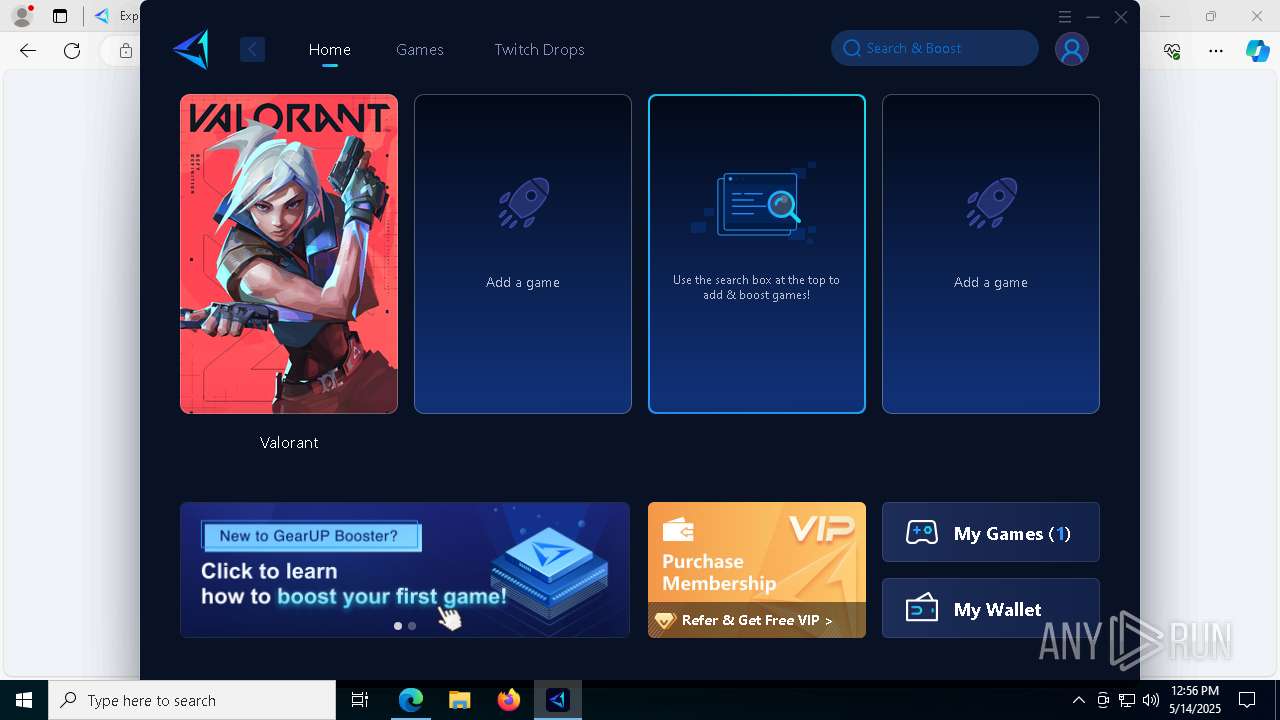Click Refer & Get Free VIP link
Viewport: 1280px width, 720px height.
coord(757,620)
